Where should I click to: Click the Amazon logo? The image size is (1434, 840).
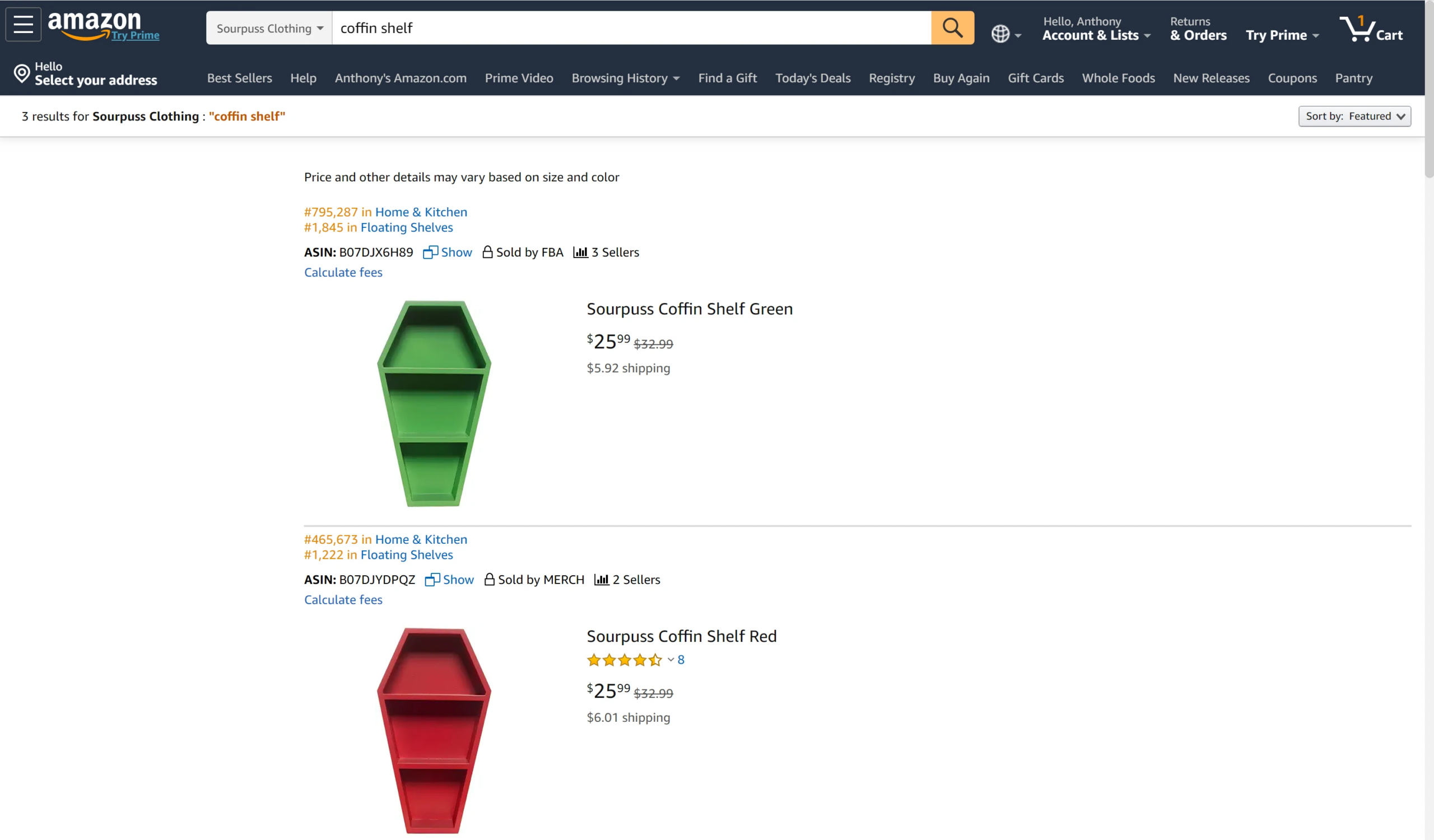(95, 24)
